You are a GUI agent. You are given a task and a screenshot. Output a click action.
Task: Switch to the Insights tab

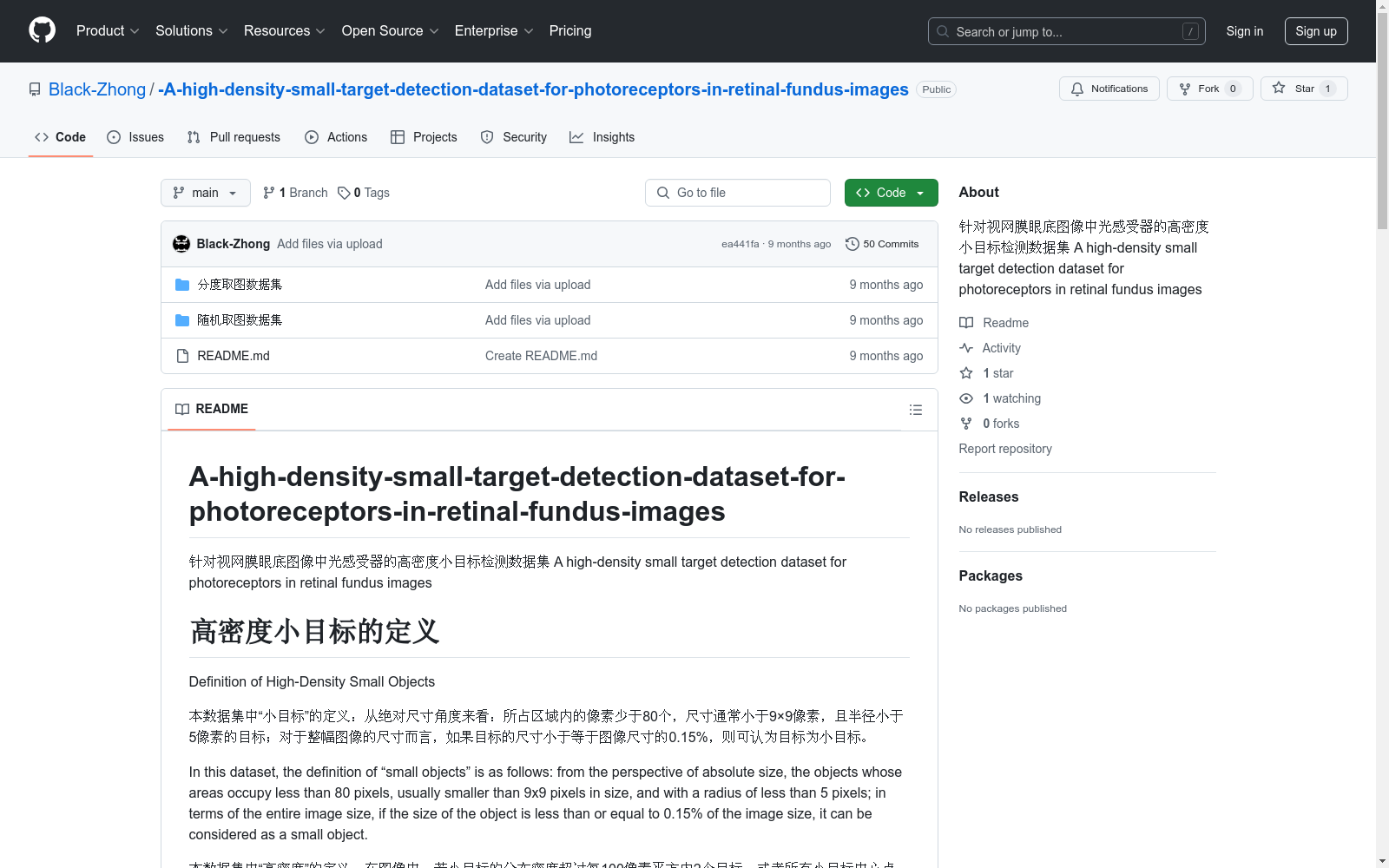[x=602, y=137]
